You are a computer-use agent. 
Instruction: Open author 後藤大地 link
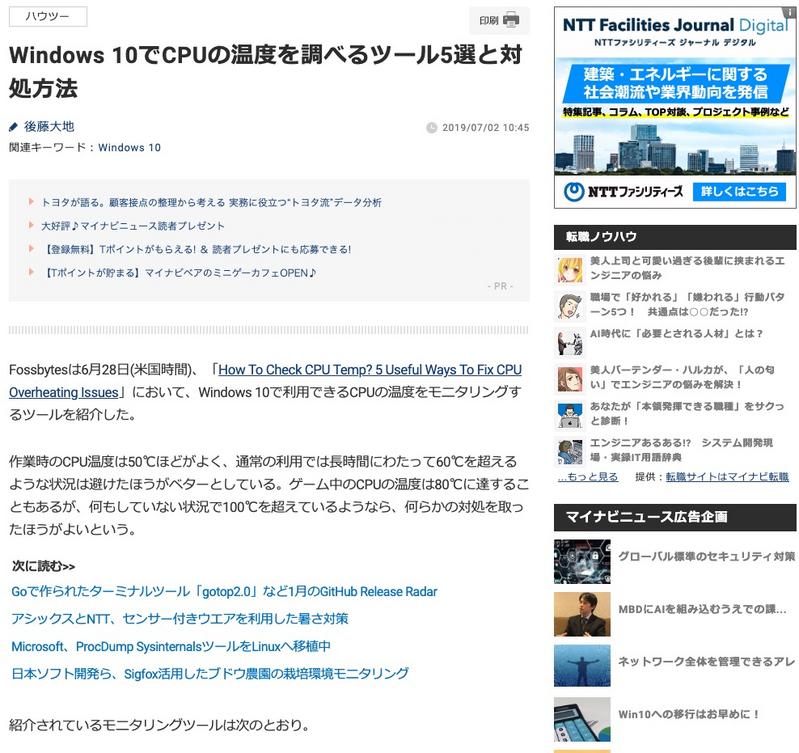[49, 126]
